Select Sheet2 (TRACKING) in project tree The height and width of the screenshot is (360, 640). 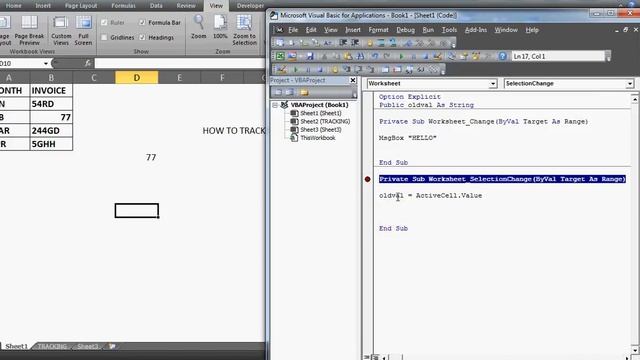tap(325, 121)
